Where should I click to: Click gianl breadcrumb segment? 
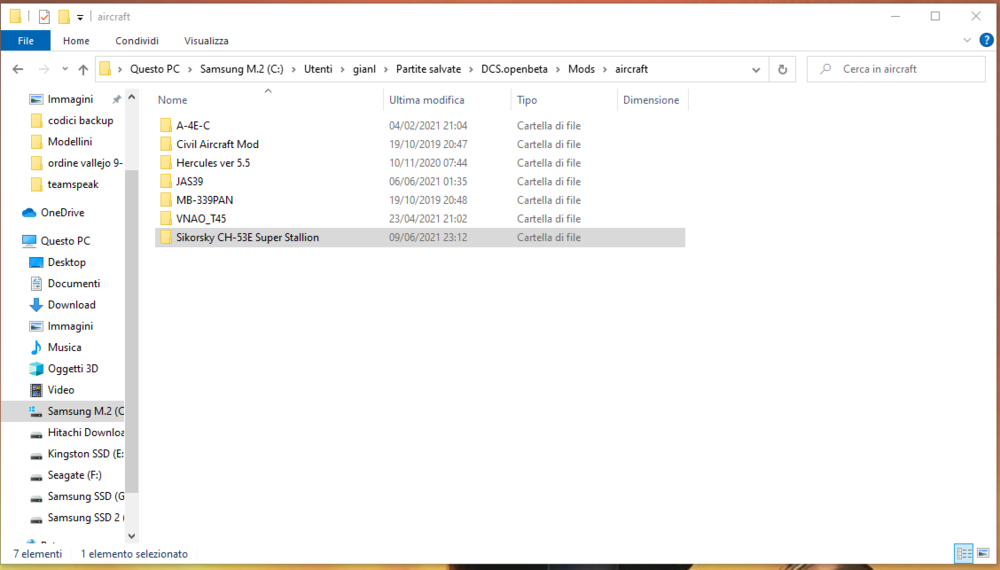tap(364, 69)
